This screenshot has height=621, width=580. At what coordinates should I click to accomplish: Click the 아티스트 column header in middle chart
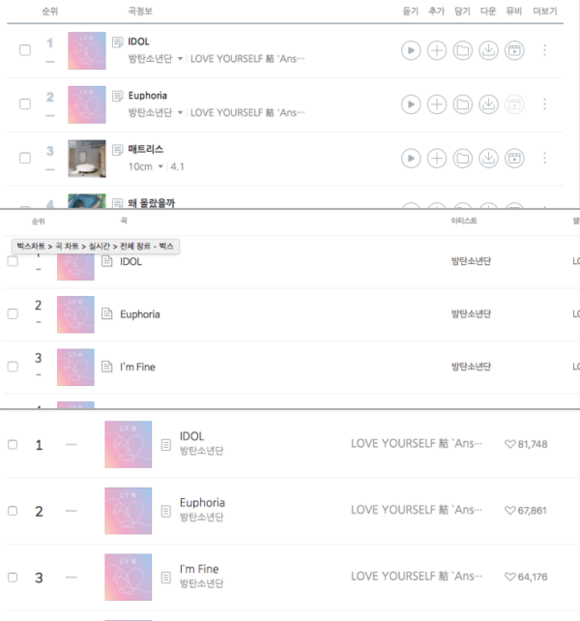coord(464,221)
